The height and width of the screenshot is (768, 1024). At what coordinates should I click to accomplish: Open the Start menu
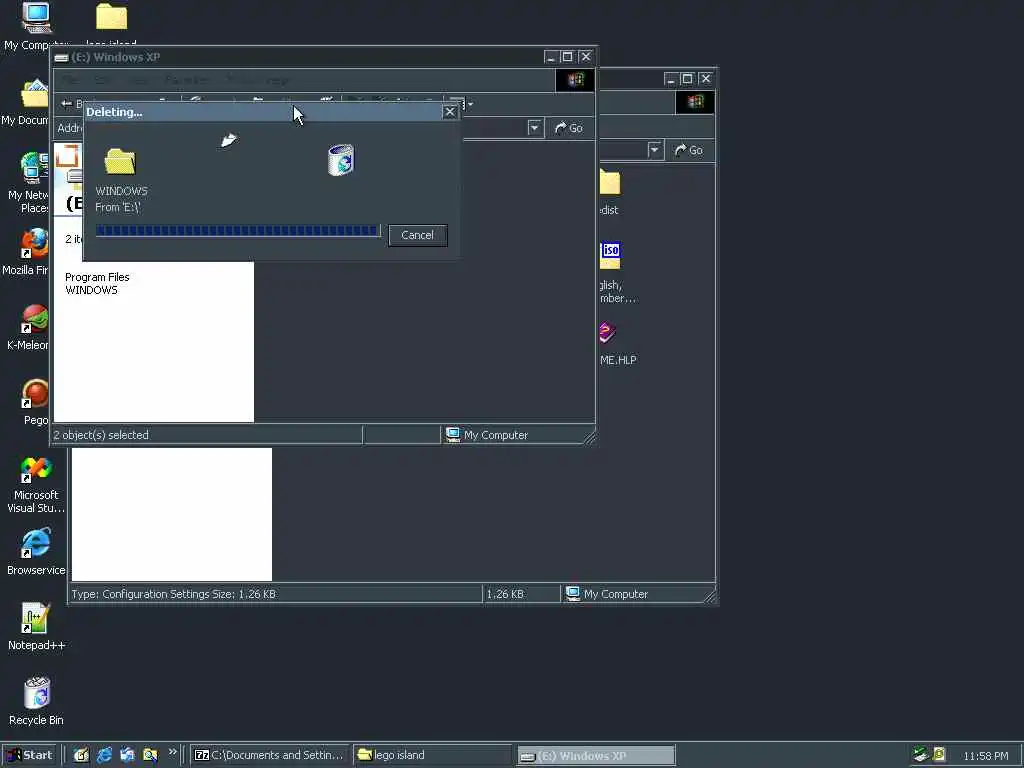coord(30,755)
